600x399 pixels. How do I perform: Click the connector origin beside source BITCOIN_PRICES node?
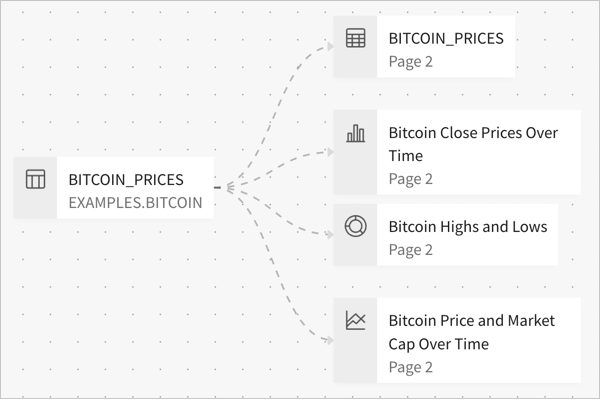pyautogui.click(x=217, y=187)
